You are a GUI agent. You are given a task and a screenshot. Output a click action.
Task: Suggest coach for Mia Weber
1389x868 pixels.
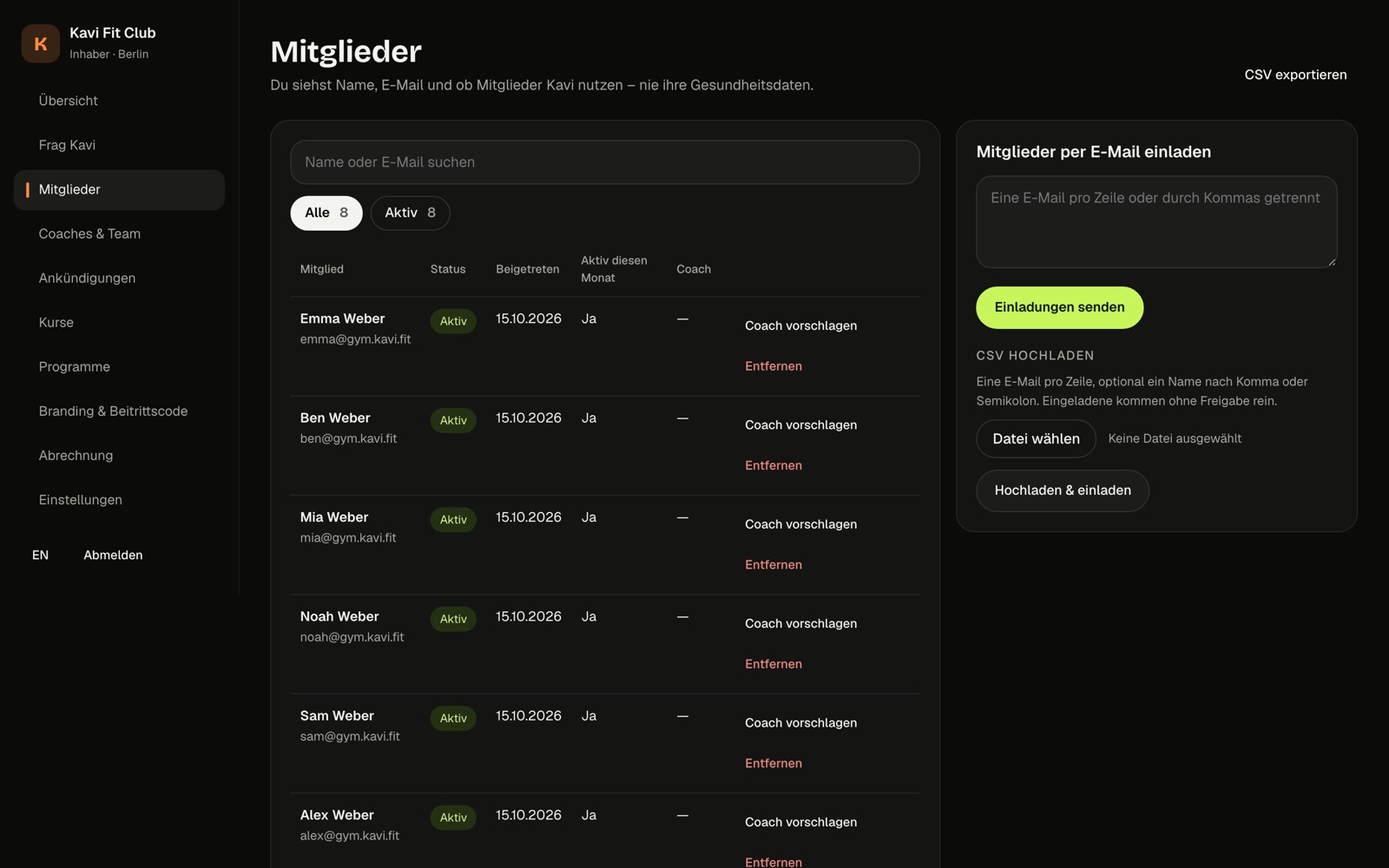800,524
